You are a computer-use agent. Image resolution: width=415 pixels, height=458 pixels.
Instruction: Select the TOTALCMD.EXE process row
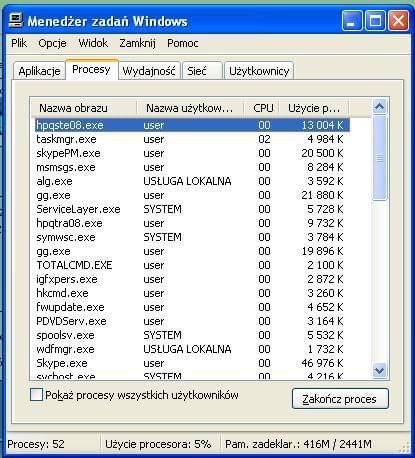[192, 265]
